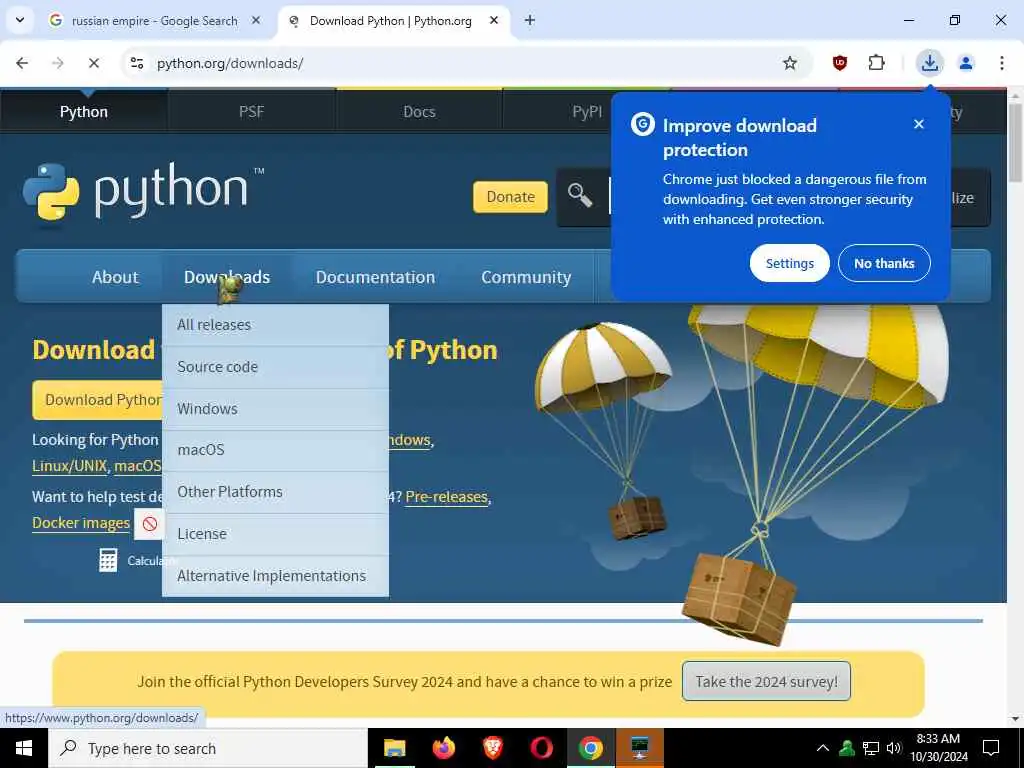Choose License from the Downloads dropdown
This screenshot has width=1024, height=768.
275,534
